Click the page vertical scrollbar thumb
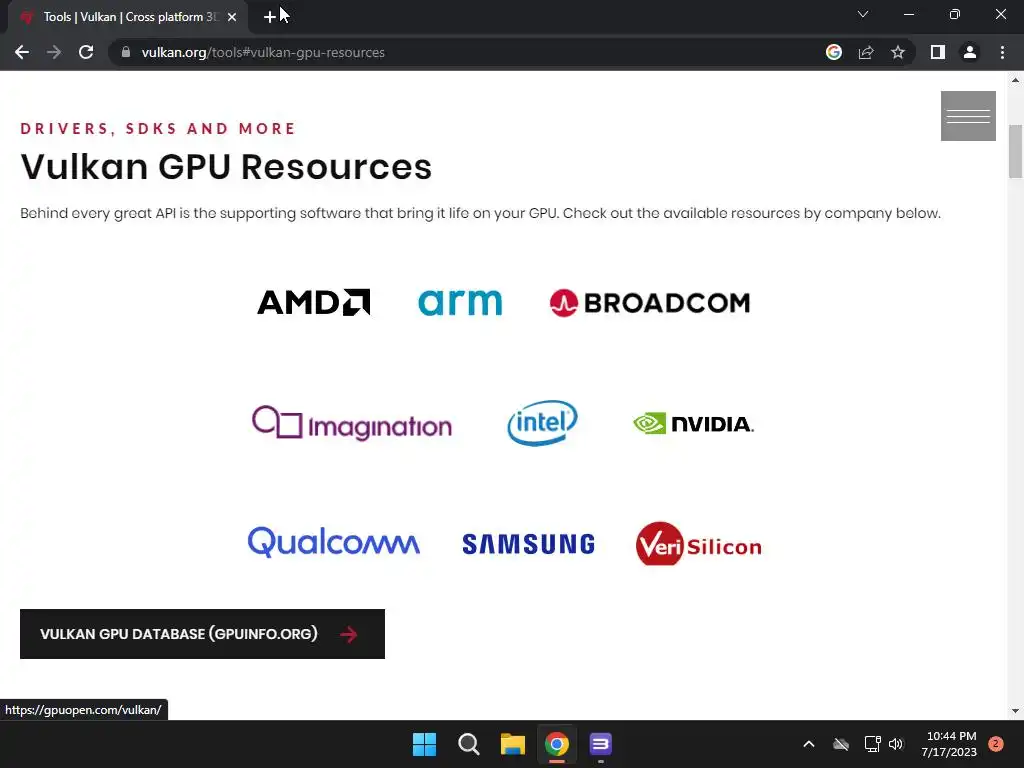Viewport: 1024px width, 768px height. click(x=1015, y=152)
